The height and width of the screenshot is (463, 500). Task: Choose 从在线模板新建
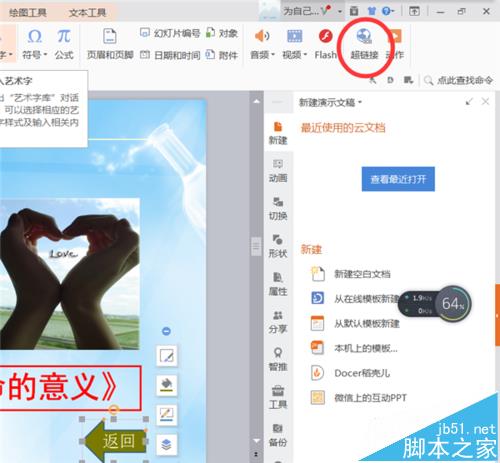point(355,298)
